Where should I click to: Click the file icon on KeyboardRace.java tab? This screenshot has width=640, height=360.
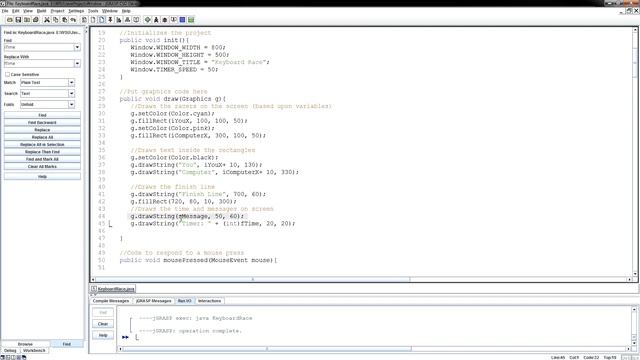point(94,289)
